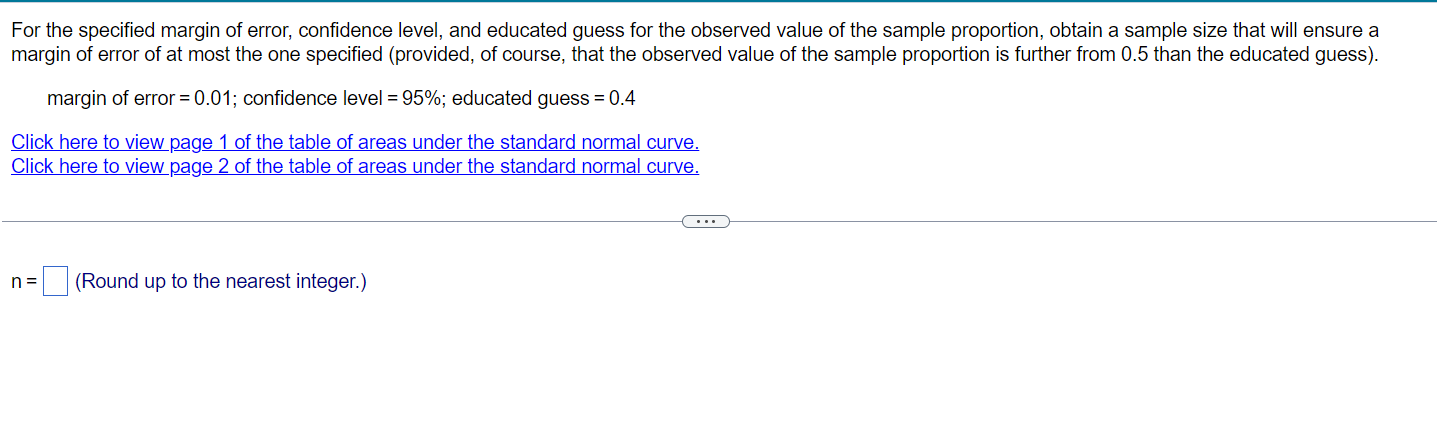The height and width of the screenshot is (429, 1437).
Task: Expand the ellipsis button on the divider
Action: click(706, 221)
